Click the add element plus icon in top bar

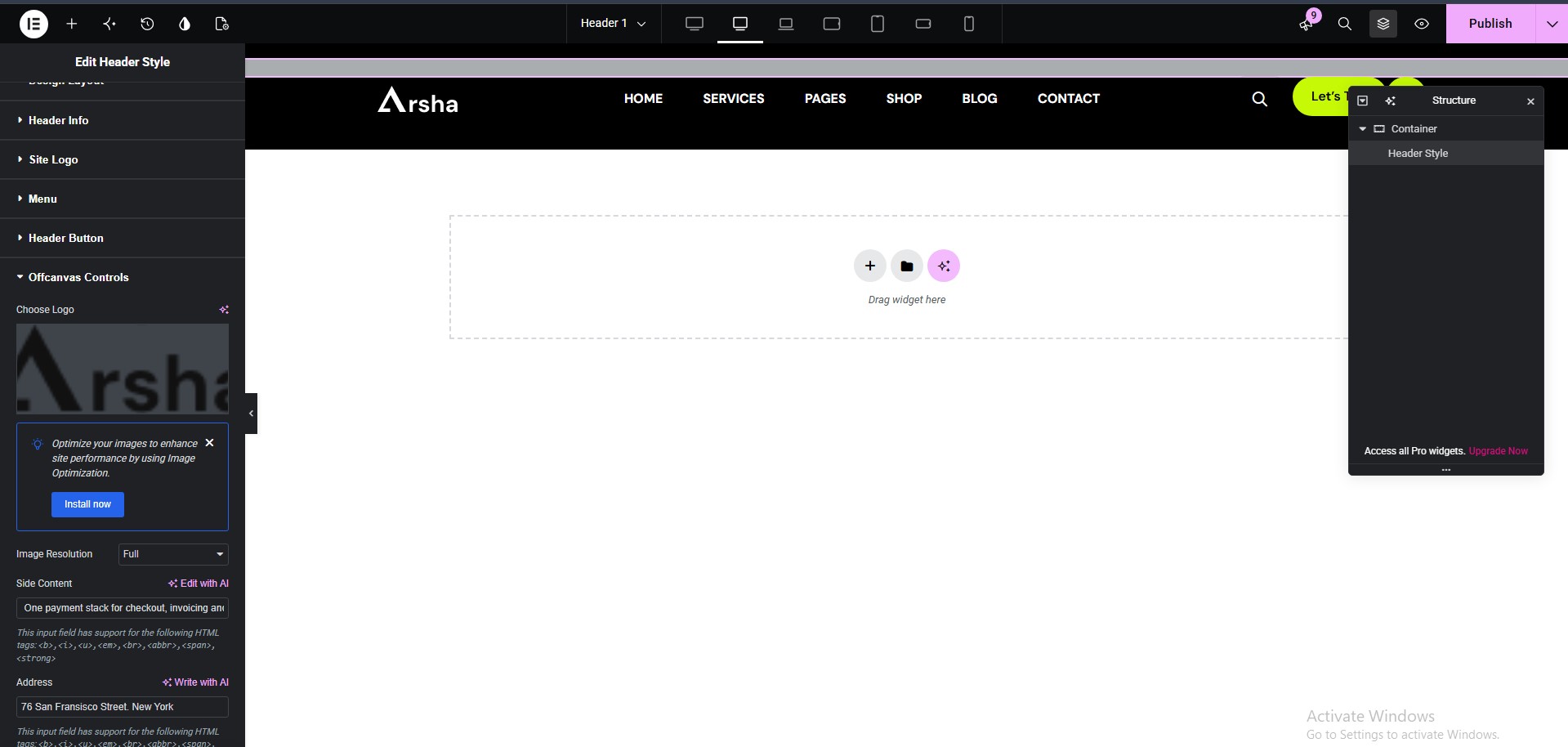click(x=72, y=24)
